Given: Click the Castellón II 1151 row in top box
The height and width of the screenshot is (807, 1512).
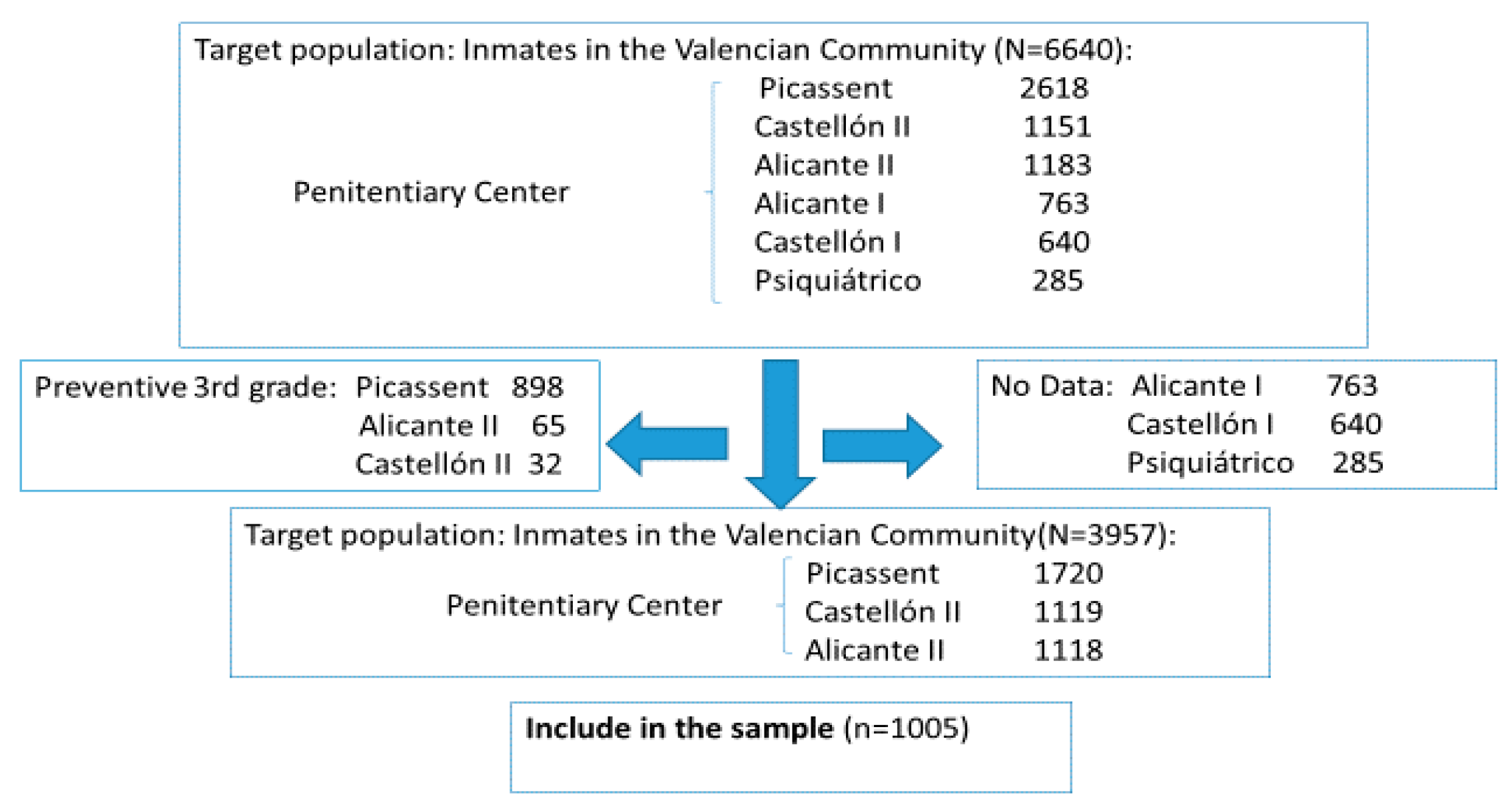Looking at the screenshot, I should tap(923, 127).
